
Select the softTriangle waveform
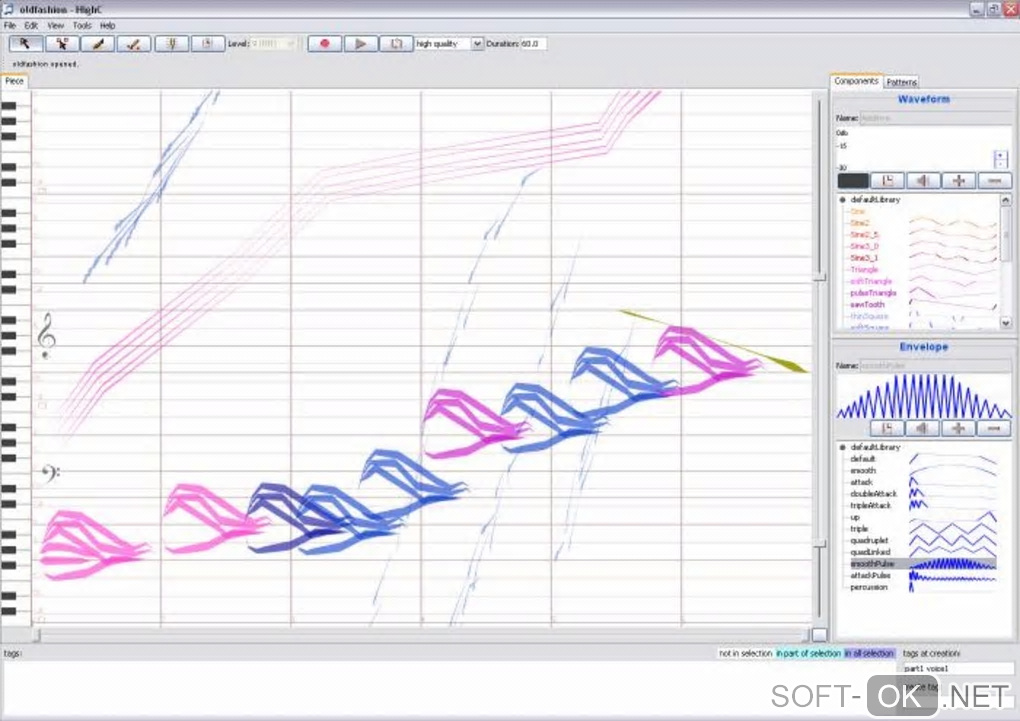(870, 281)
